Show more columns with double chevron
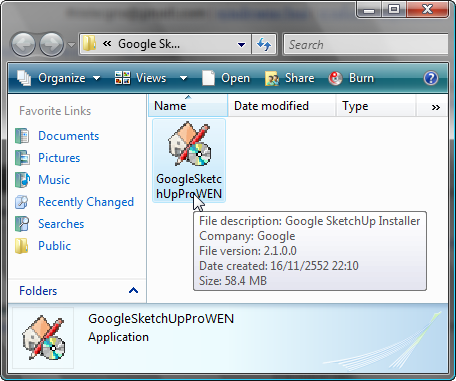Viewport: 456px width, 381px height. point(435,107)
